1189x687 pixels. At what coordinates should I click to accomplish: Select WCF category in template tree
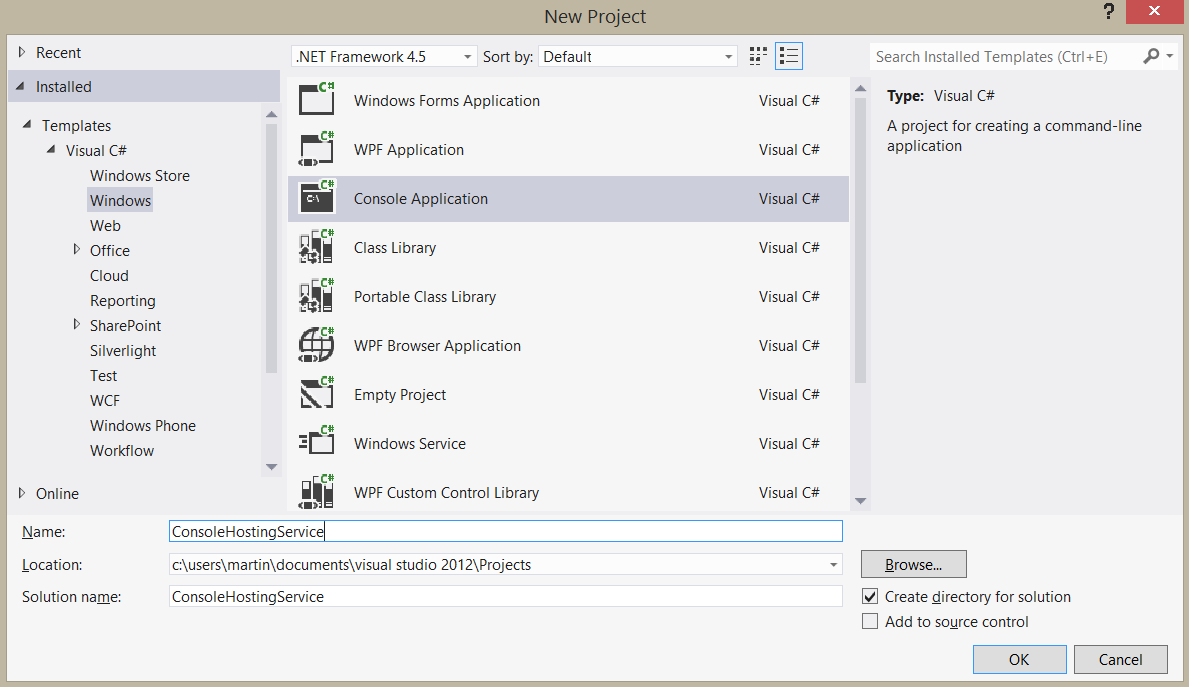[105, 401]
